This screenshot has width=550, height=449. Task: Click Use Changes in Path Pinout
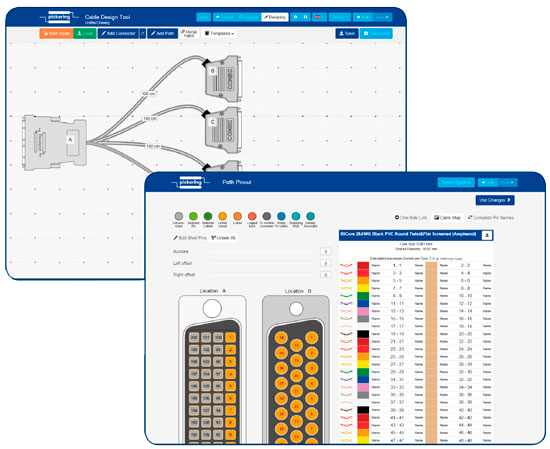coord(495,200)
